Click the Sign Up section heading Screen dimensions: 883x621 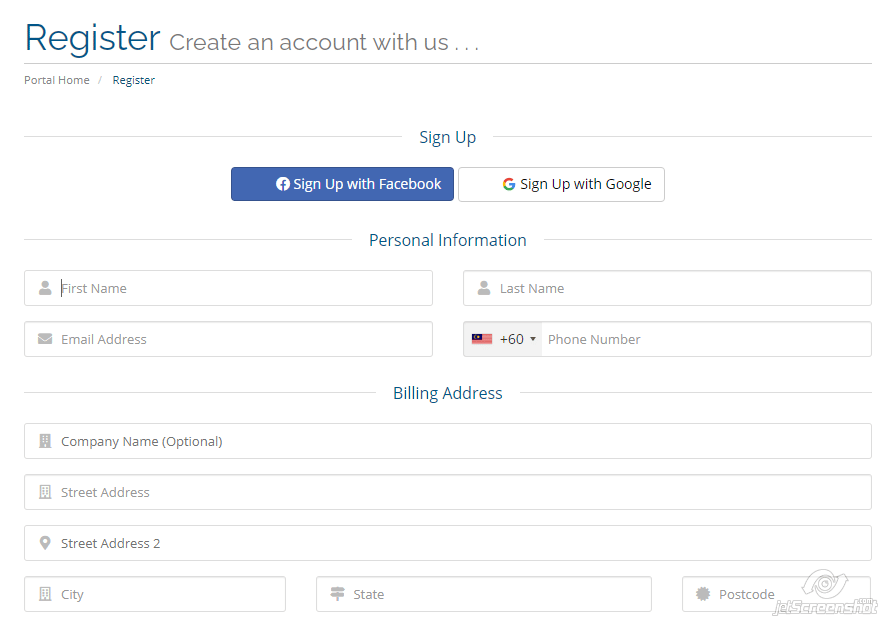(448, 137)
